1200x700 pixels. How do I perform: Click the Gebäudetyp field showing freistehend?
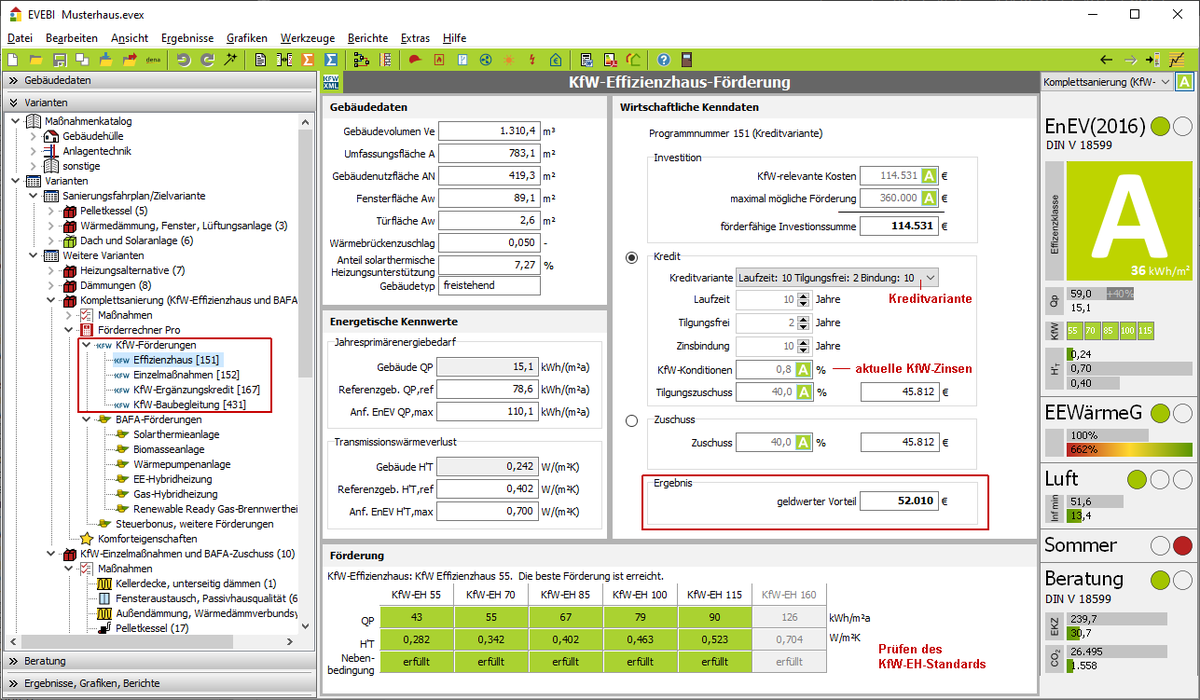489,285
